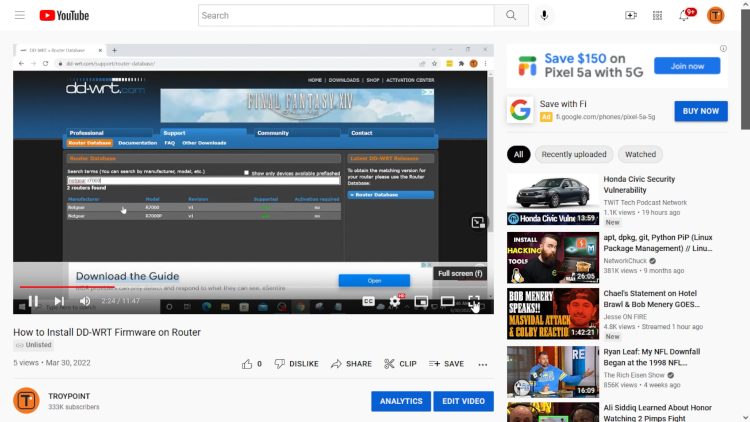Toggle closed captions (CC)
The image size is (750, 422).
click(368, 301)
